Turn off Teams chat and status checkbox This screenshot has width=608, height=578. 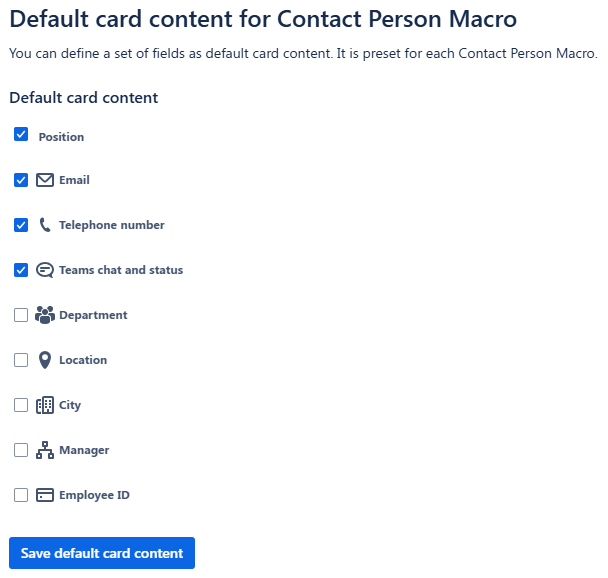coord(21,270)
